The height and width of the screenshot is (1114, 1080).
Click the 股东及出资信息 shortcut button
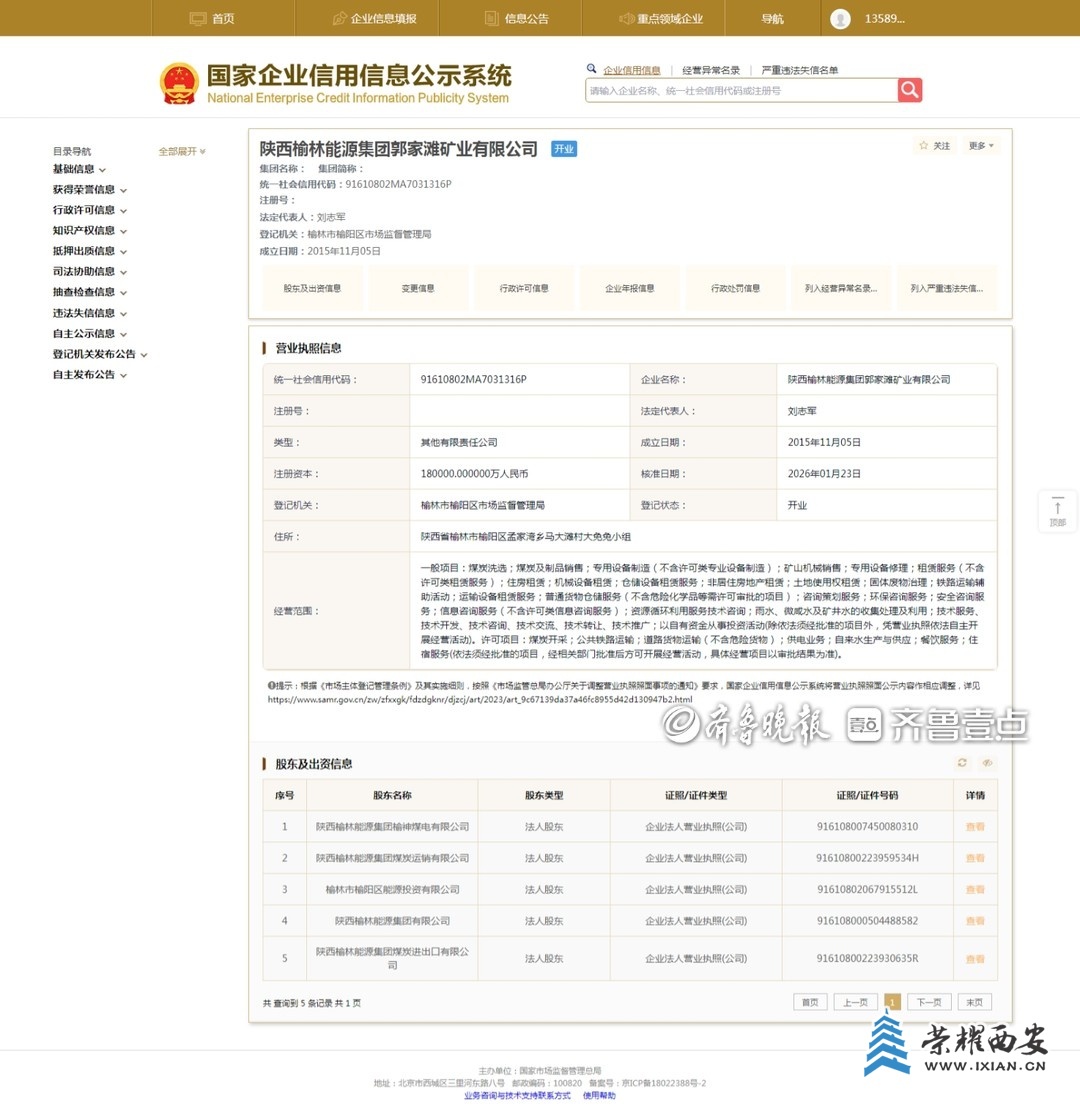(312, 288)
